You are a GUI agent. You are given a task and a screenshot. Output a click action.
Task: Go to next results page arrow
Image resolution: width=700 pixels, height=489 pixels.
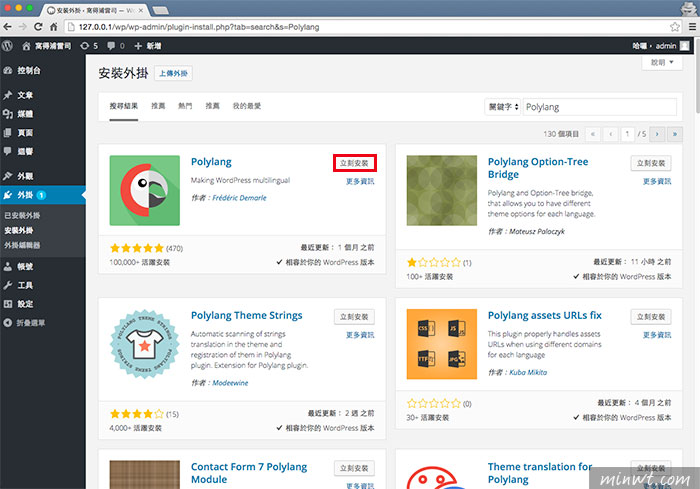click(657, 134)
